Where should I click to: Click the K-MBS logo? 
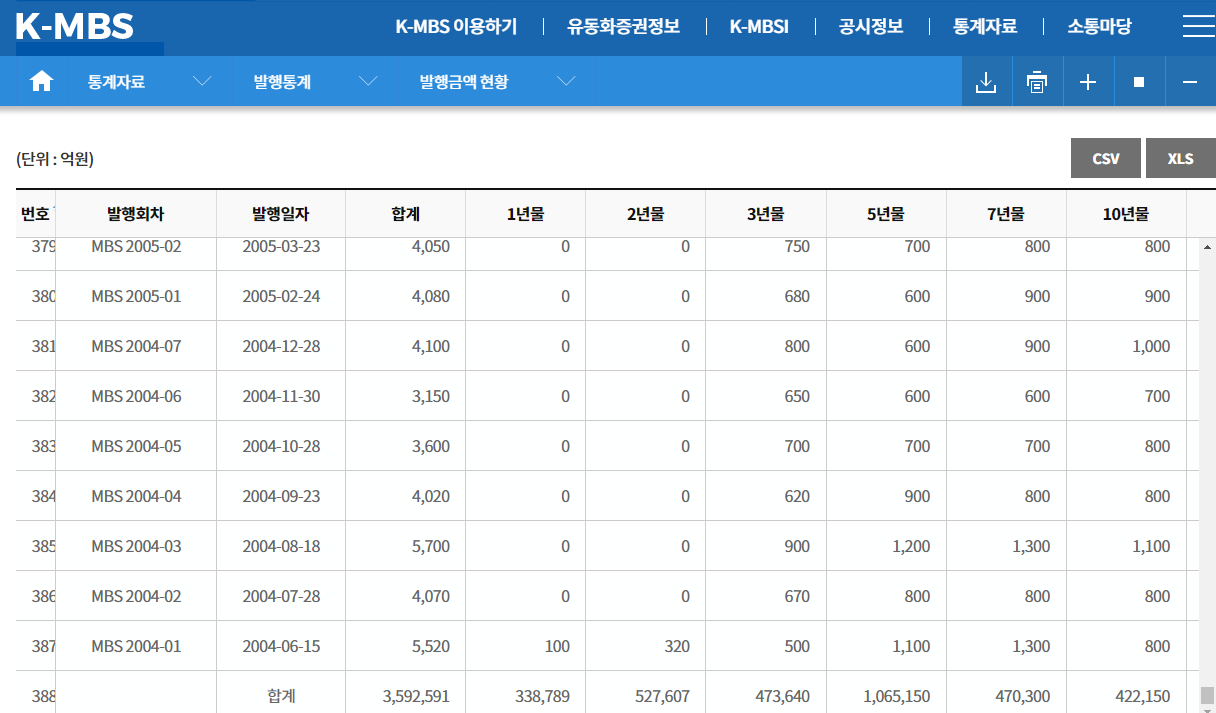click(x=75, y=27)
